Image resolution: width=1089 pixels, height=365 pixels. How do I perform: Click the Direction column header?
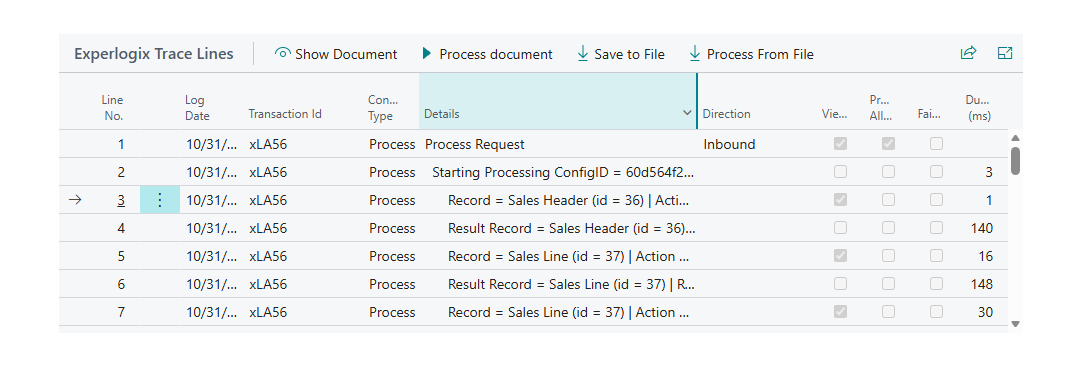(726, 114)
